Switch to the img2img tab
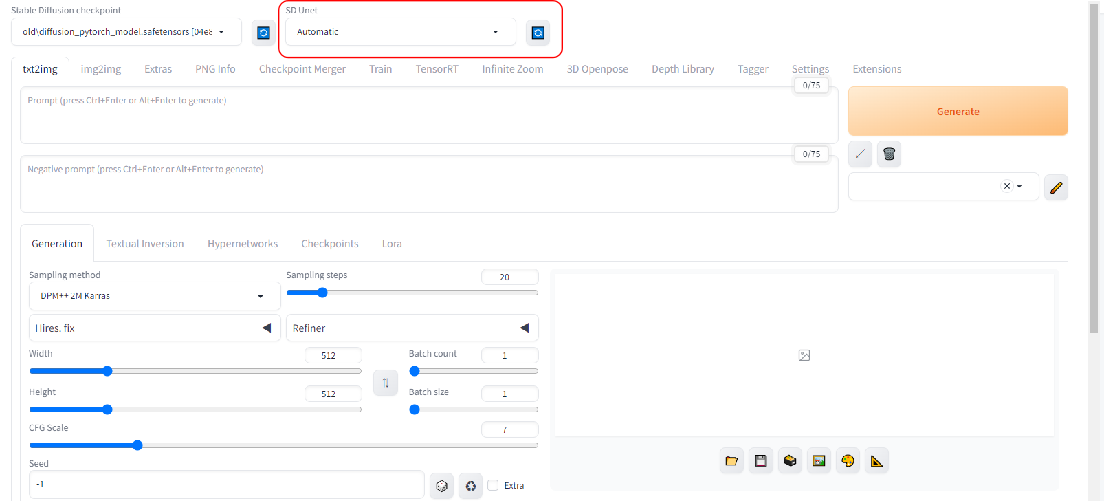1104x501 pixels. (x=101, y=69)
